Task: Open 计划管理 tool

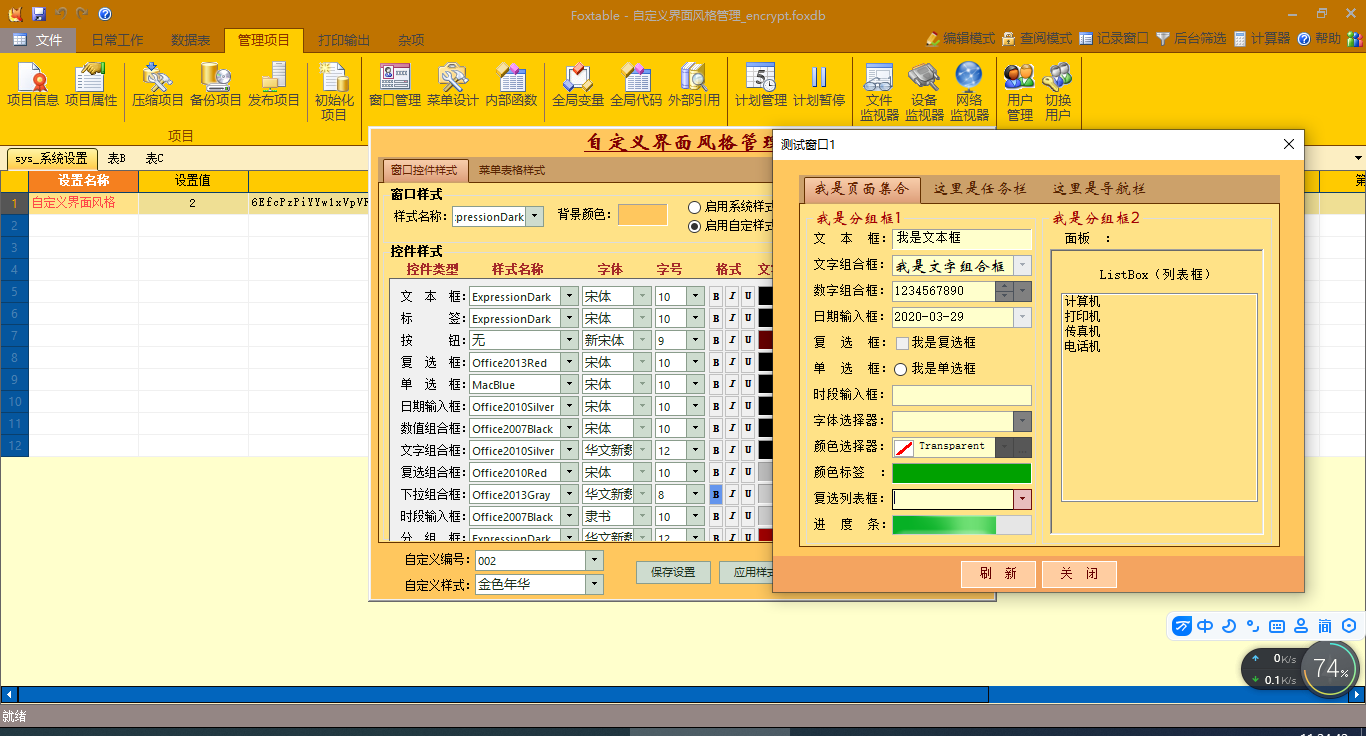Action: (x=761, y=85)
